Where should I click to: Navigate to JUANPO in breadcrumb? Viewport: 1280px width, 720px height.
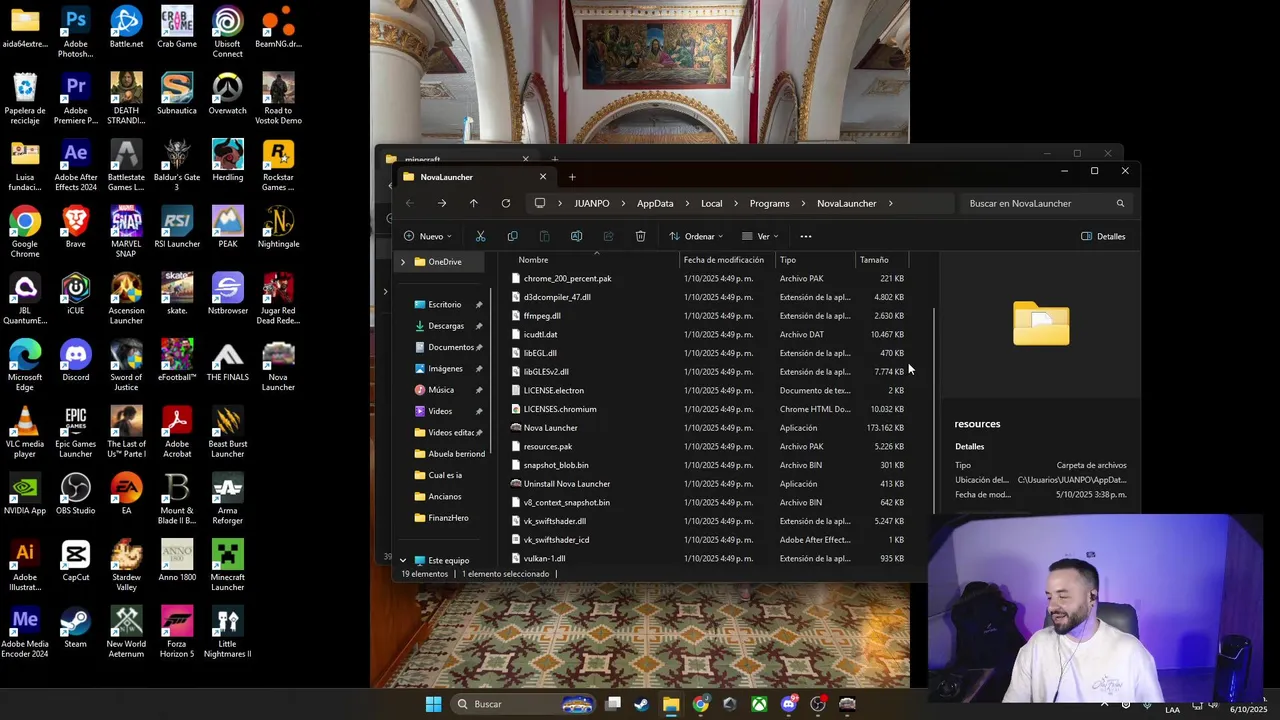point(591,203)
